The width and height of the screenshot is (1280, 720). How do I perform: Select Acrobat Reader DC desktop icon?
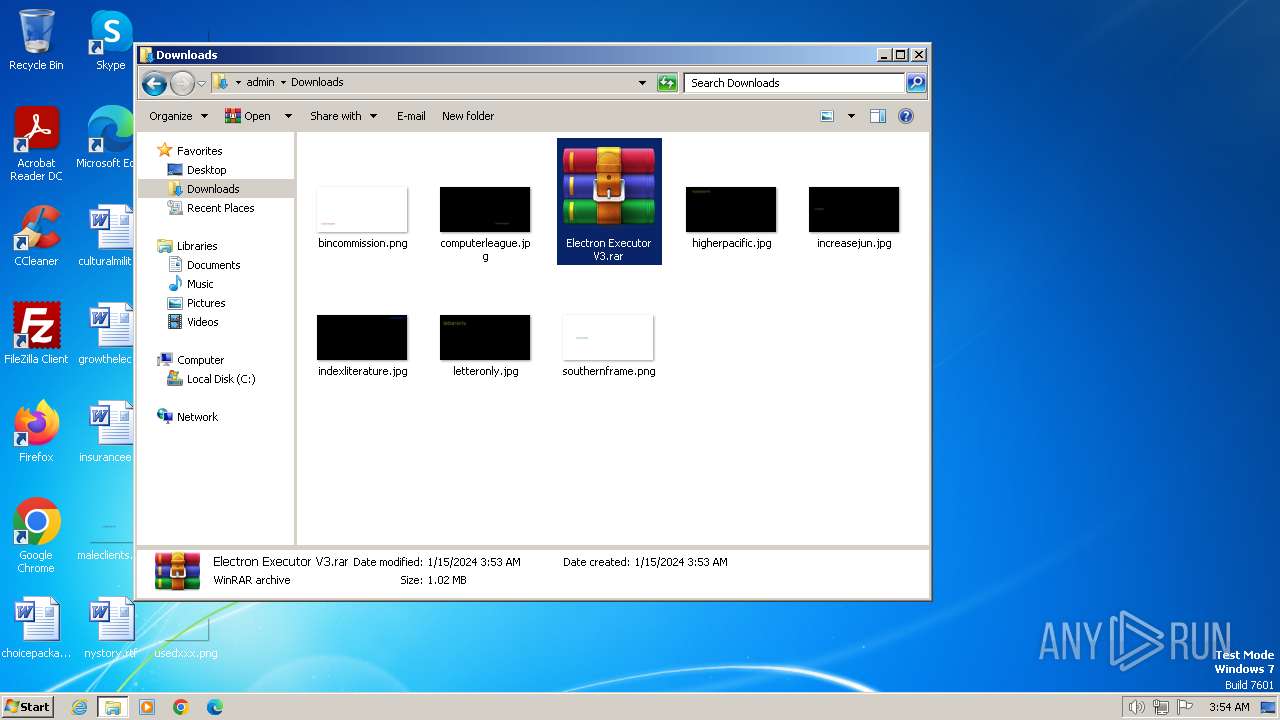(x=36, y=145)
